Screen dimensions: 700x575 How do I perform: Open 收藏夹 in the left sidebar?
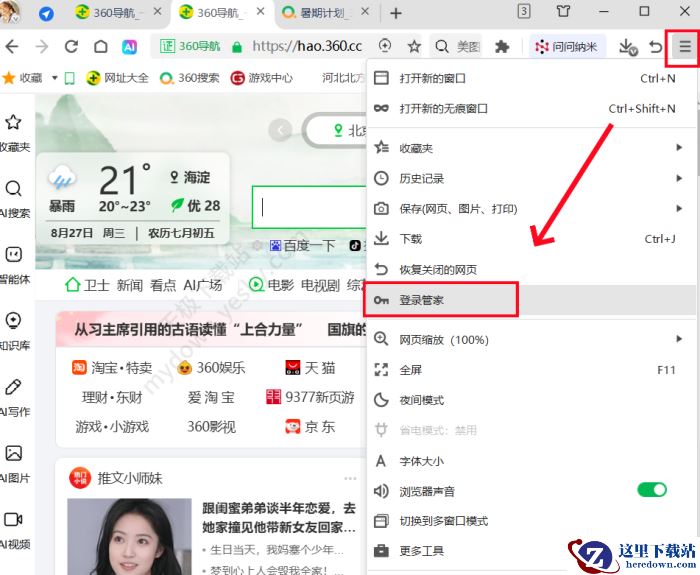click(14, 133)
